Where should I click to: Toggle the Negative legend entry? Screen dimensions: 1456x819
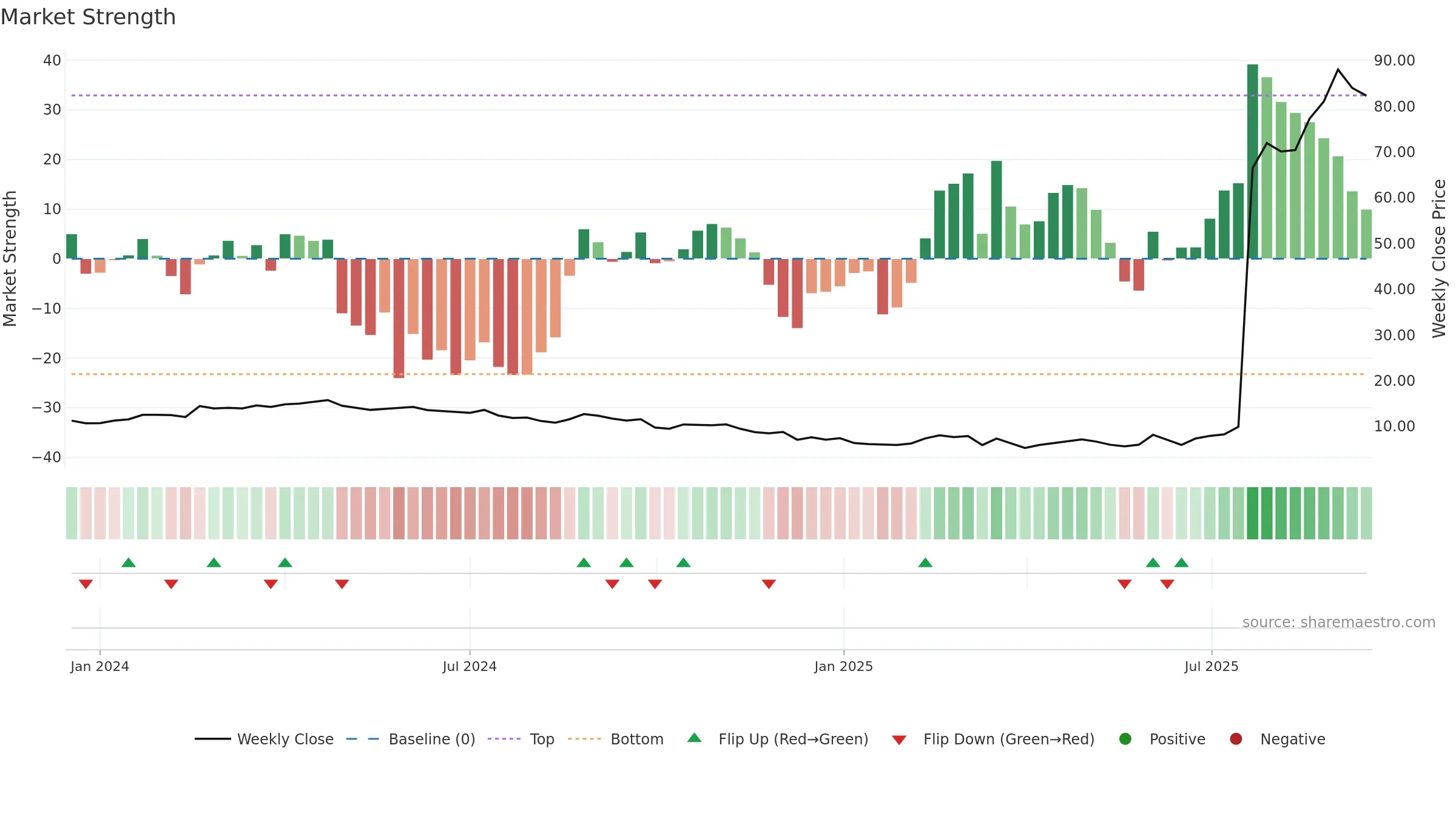[1277, 739]
